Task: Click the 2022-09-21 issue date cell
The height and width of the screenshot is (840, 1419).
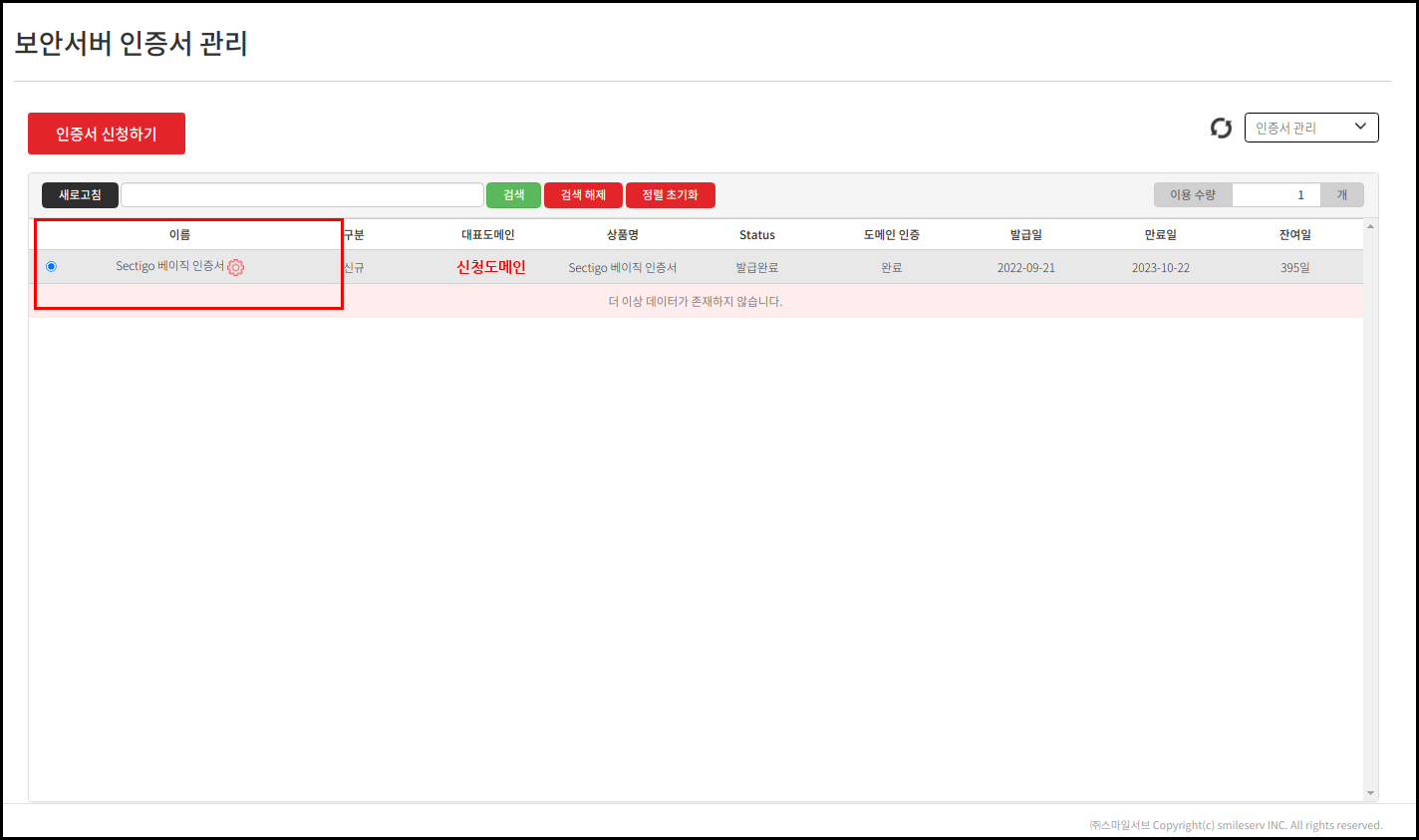Action: click(x=1026, y=268)
